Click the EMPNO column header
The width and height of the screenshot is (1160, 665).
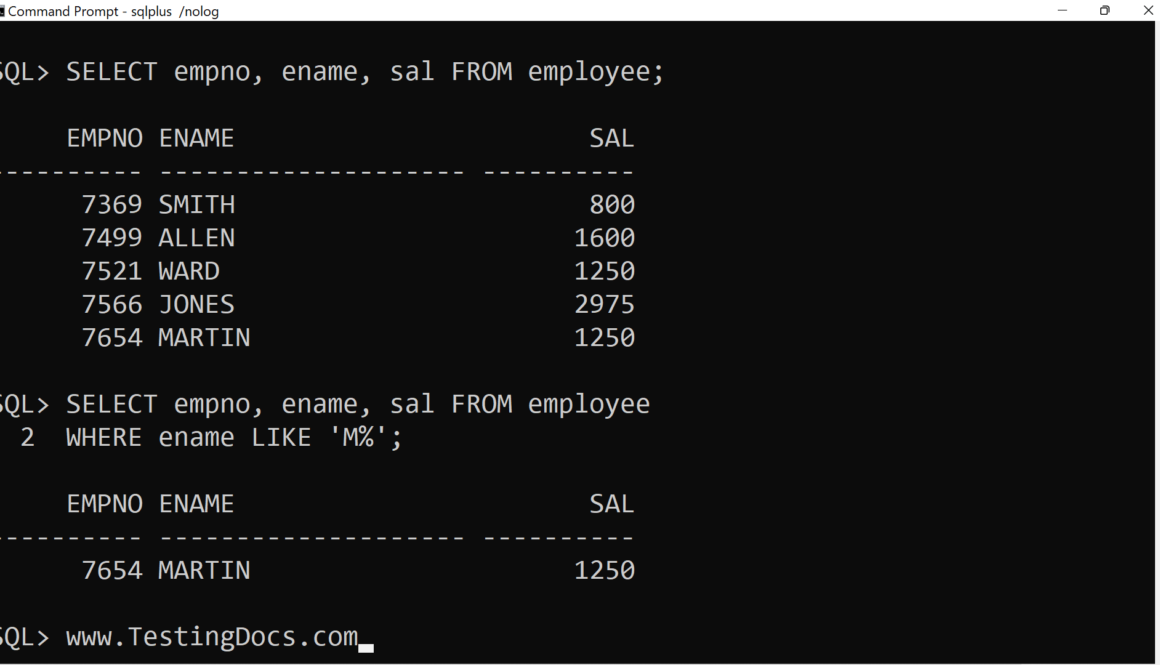click(105, 137)
